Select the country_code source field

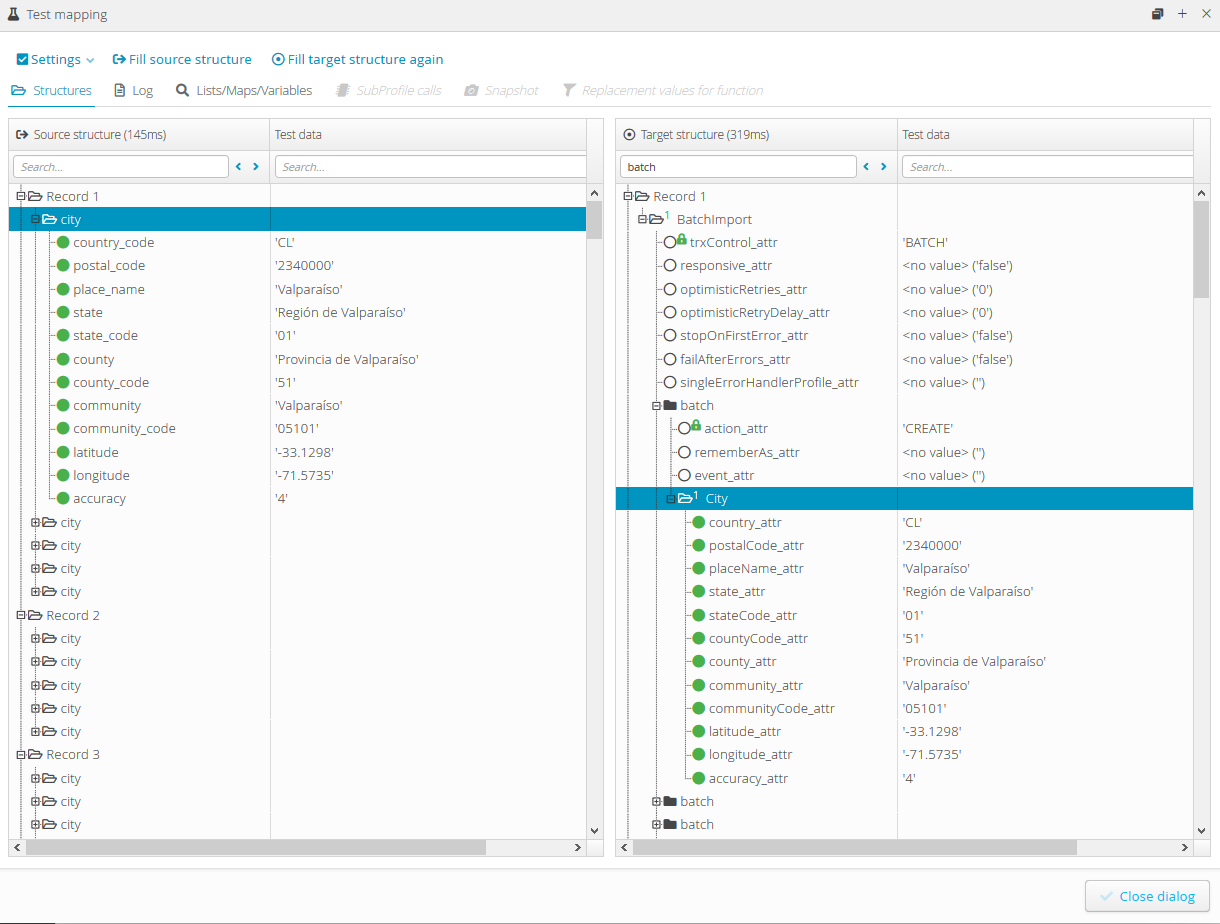click(x=113, y=242)
